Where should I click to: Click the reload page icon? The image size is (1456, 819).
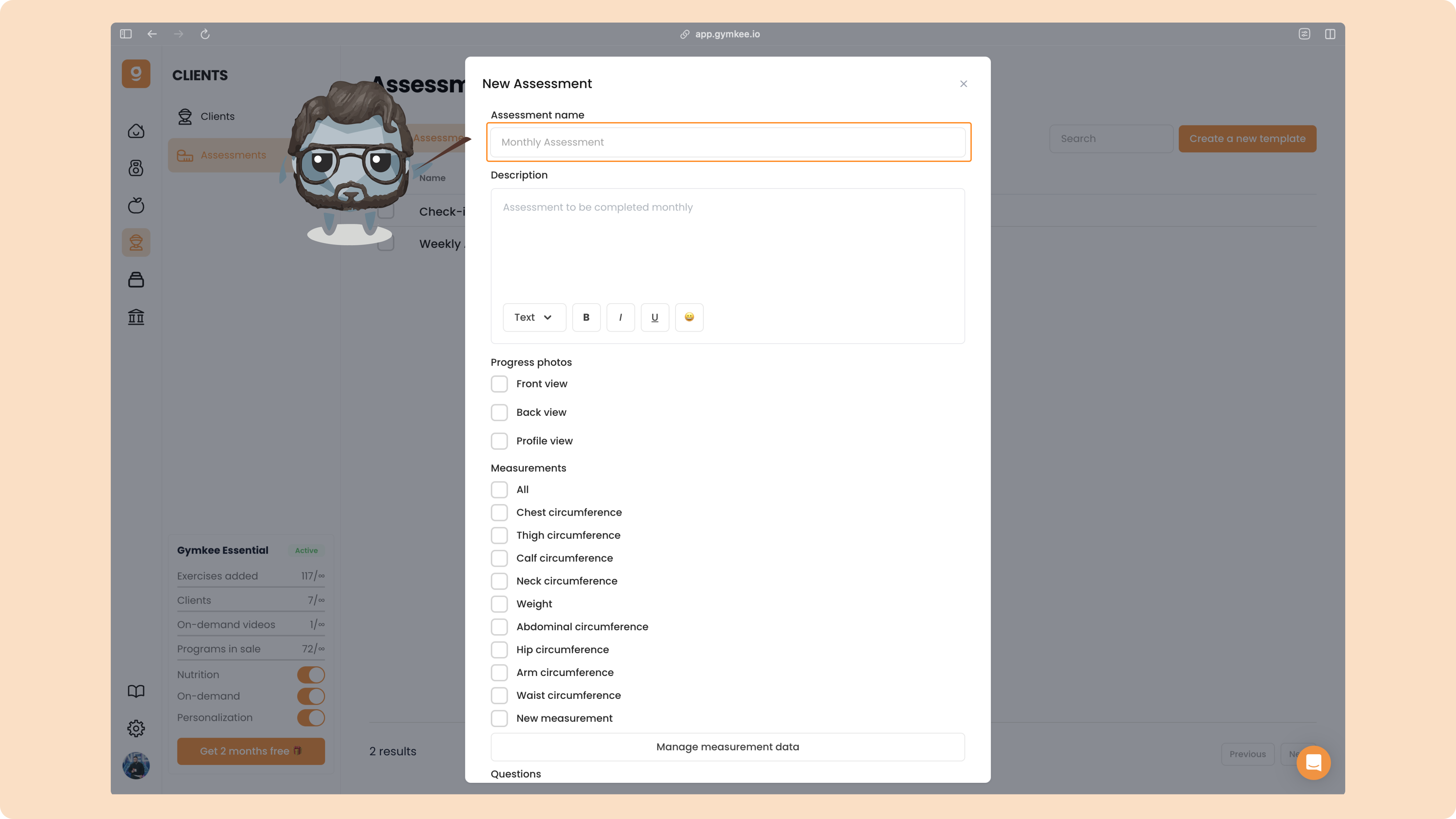pyautogui.click(x=205, y=34)
